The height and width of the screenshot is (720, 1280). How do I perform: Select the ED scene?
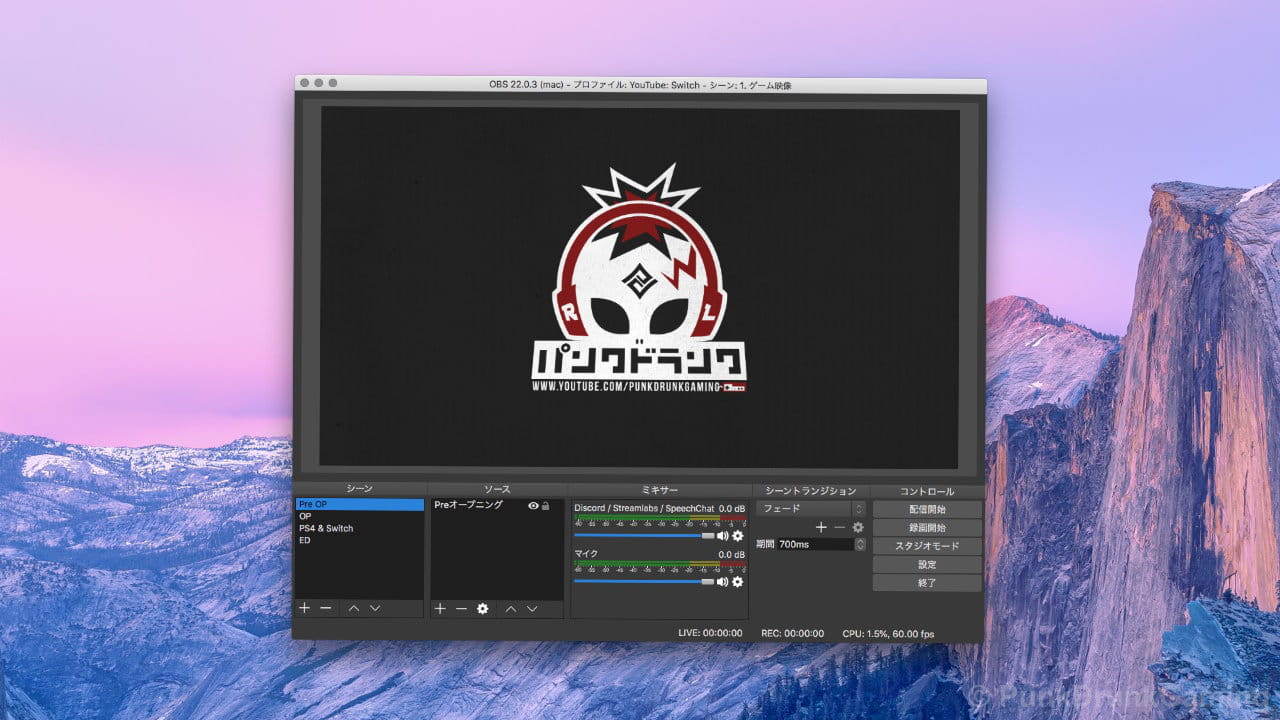(359, 540)
